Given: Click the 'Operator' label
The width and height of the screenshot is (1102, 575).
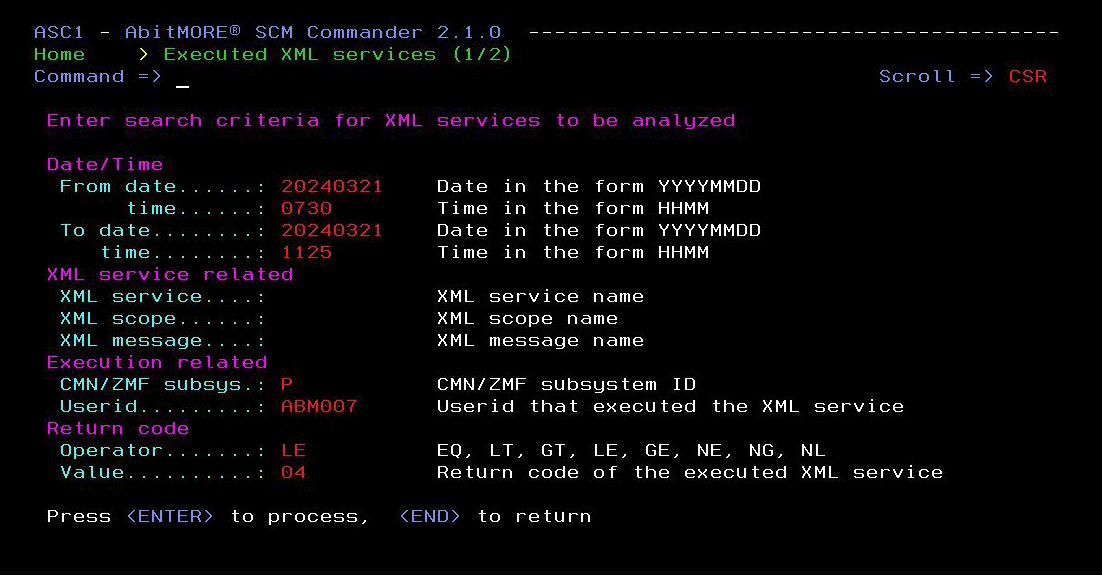Looking at the screenshot, I should pos(111,451).
